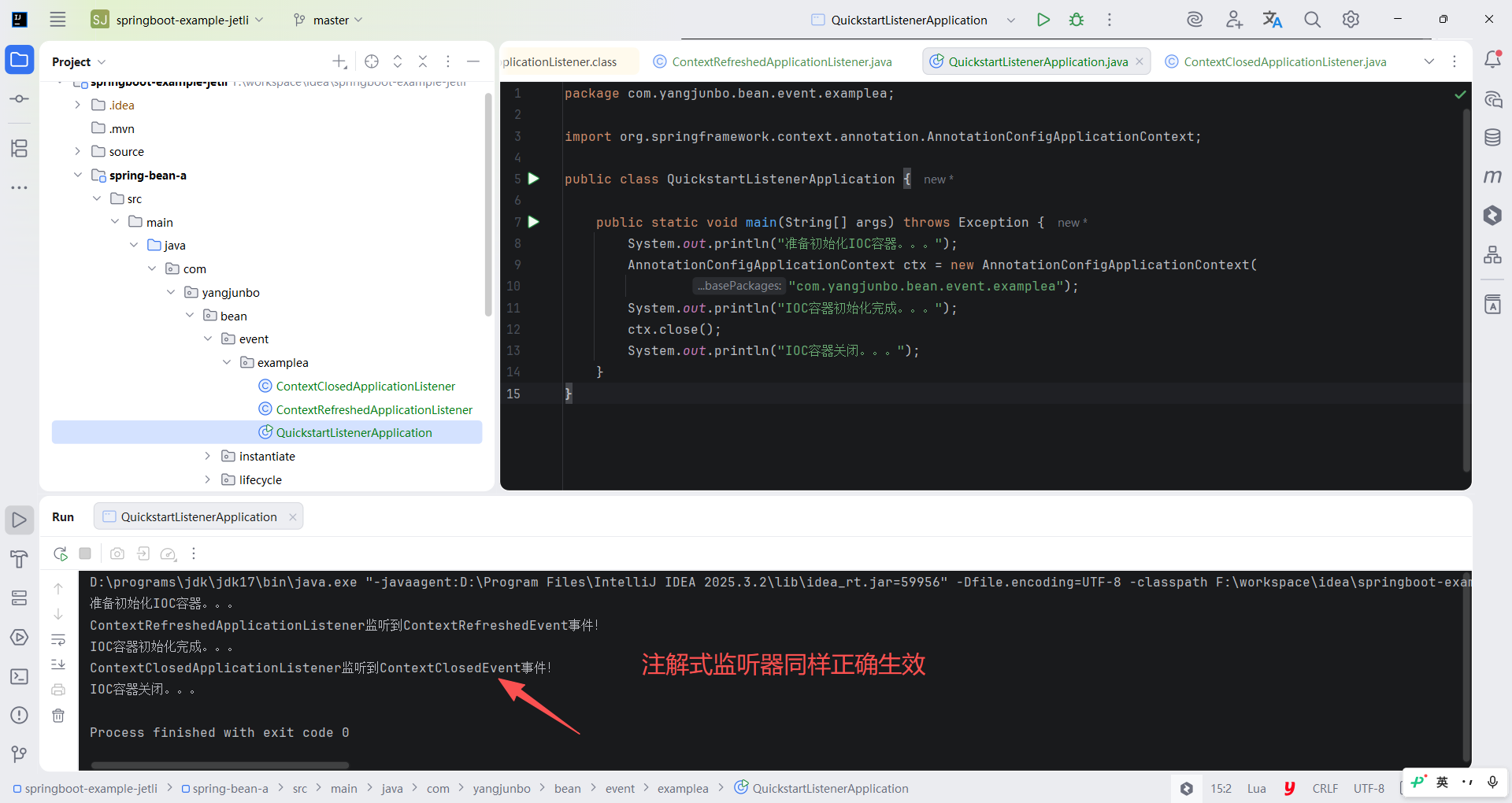Change CRLF line separator setting
The width and height of the screenshot is (1512, 803).
pos(1325,788)
